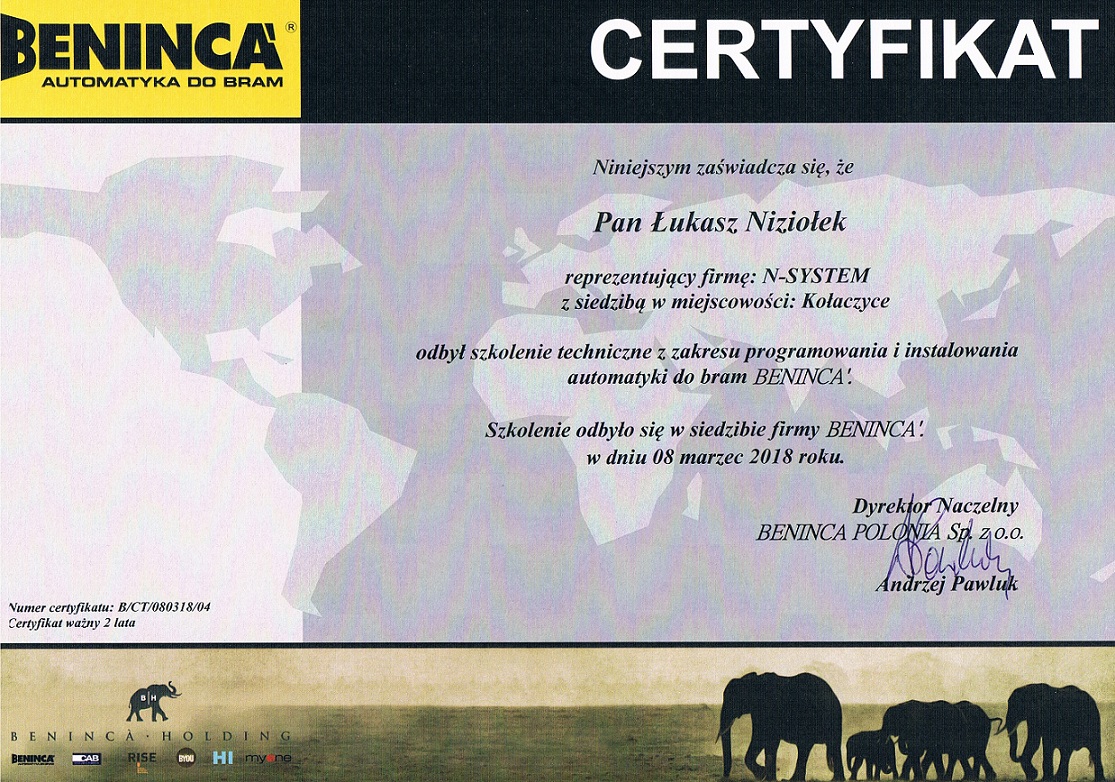Click the name Pan Łukasz Niziołek
Image resolution: width=1115 pixels, height=782 pixels.
click(719, 223)
